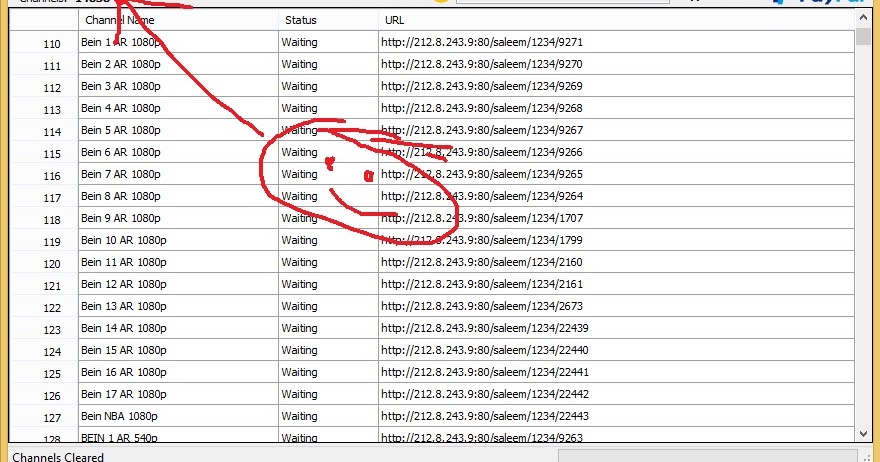Select the Bein 3 AR 1080p channel
Screen dimensions: 880x462
point(120,86)
